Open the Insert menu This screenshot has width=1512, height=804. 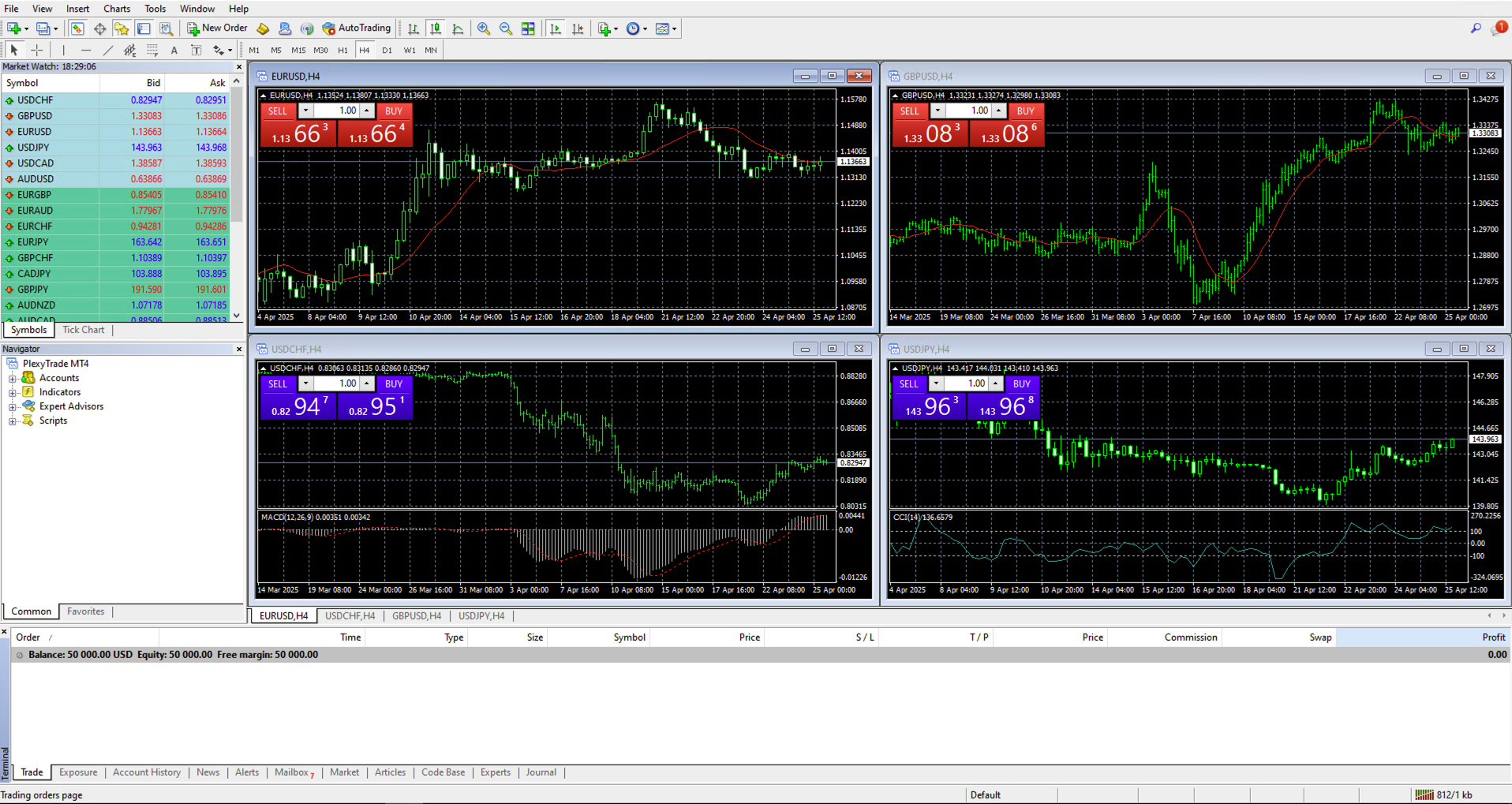point(77,9)
